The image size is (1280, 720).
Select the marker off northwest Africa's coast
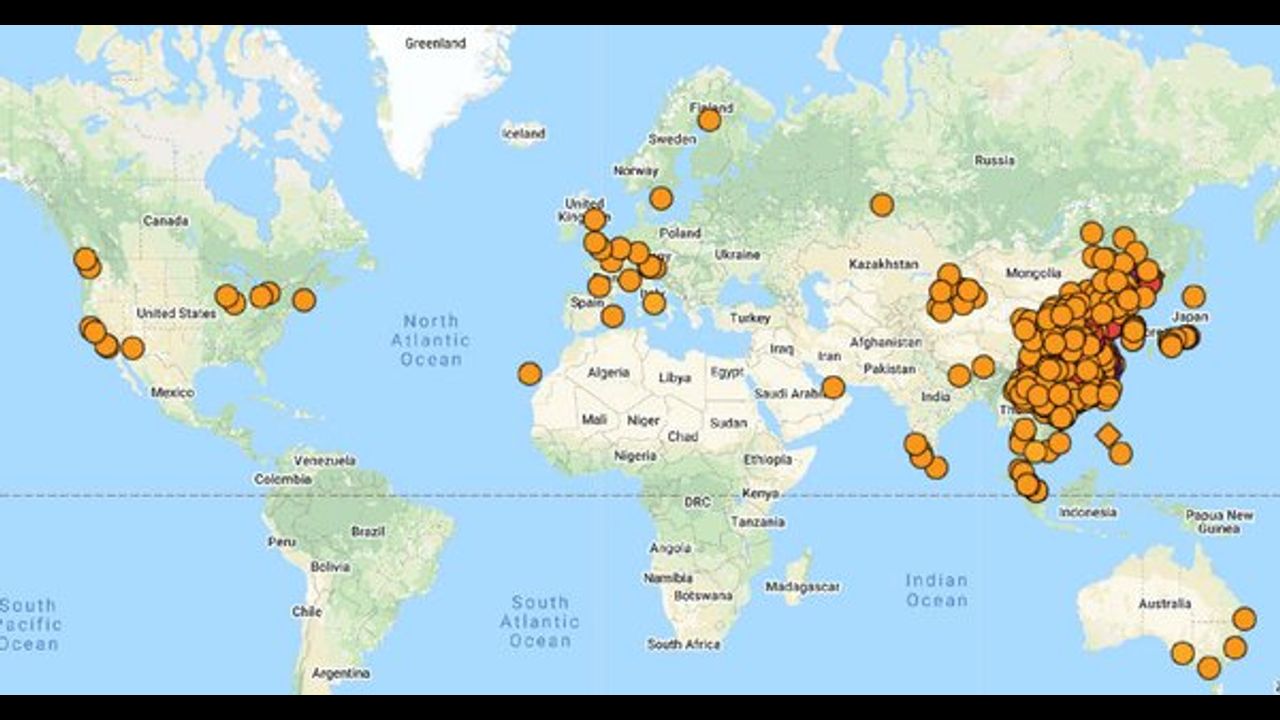[529, 374]
